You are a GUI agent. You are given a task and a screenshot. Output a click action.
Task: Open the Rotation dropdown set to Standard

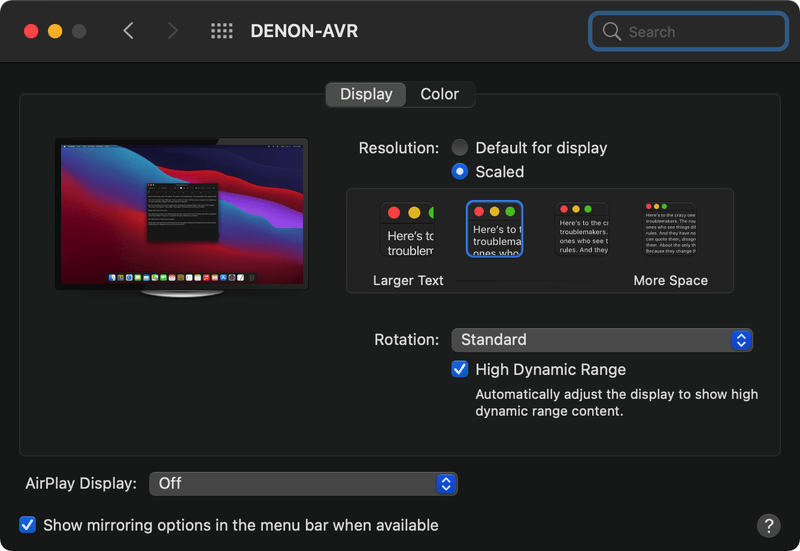coord(601,340)
